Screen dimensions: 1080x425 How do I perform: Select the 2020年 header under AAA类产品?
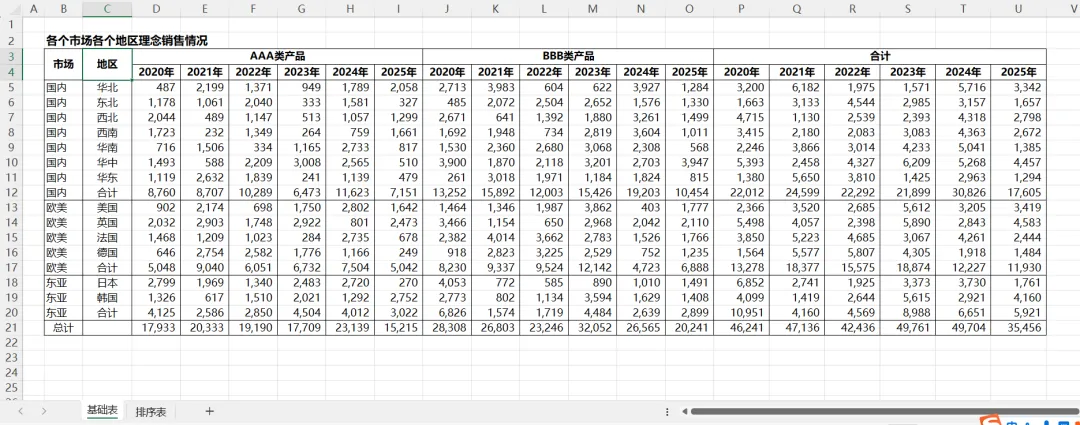156,72
